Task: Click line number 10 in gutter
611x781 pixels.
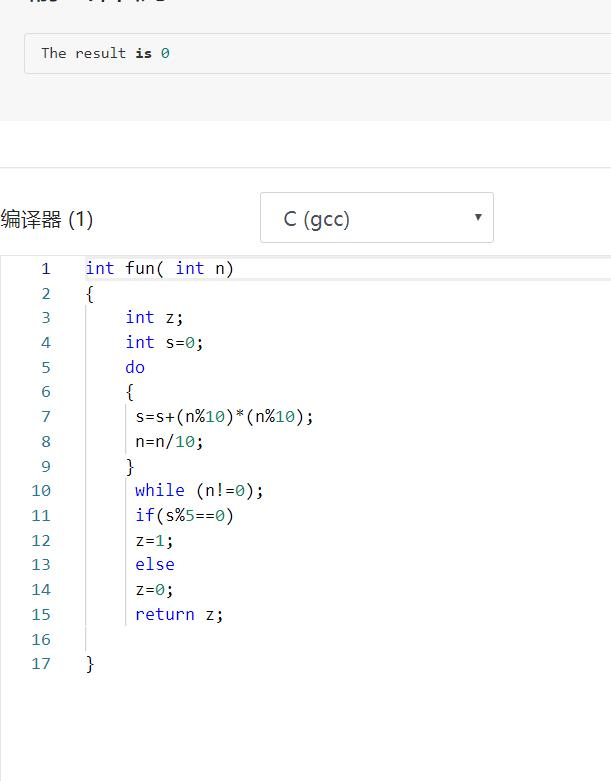Action: point(41,491)
